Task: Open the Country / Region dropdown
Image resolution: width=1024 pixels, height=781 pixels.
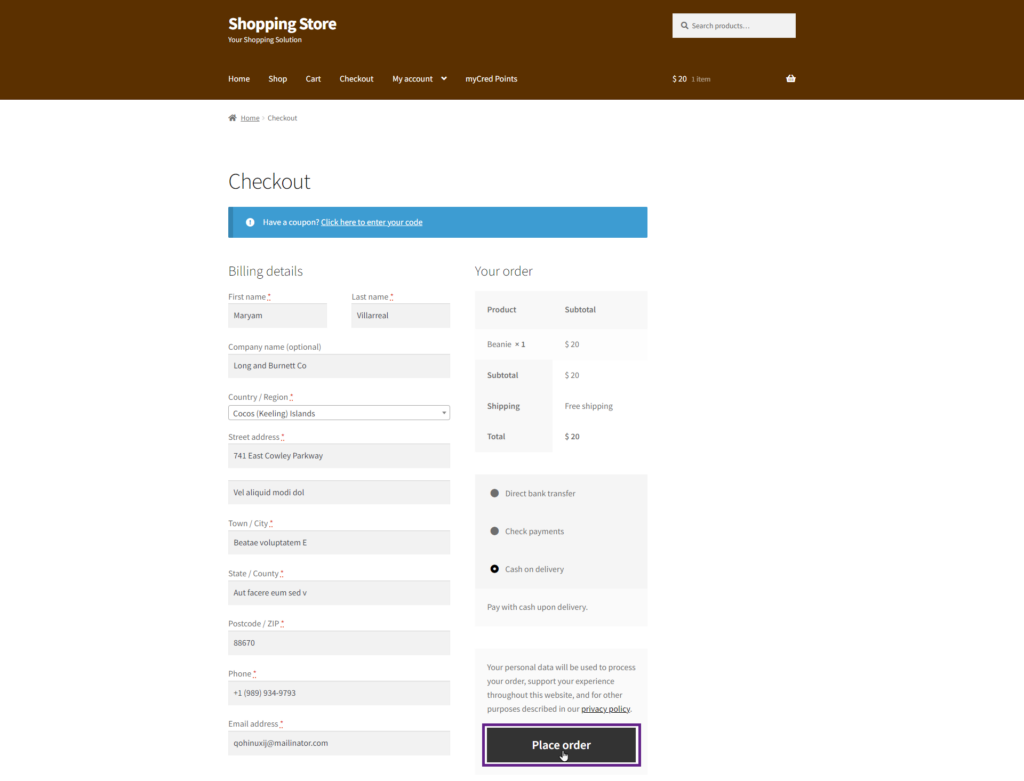Action: [339, 413]
